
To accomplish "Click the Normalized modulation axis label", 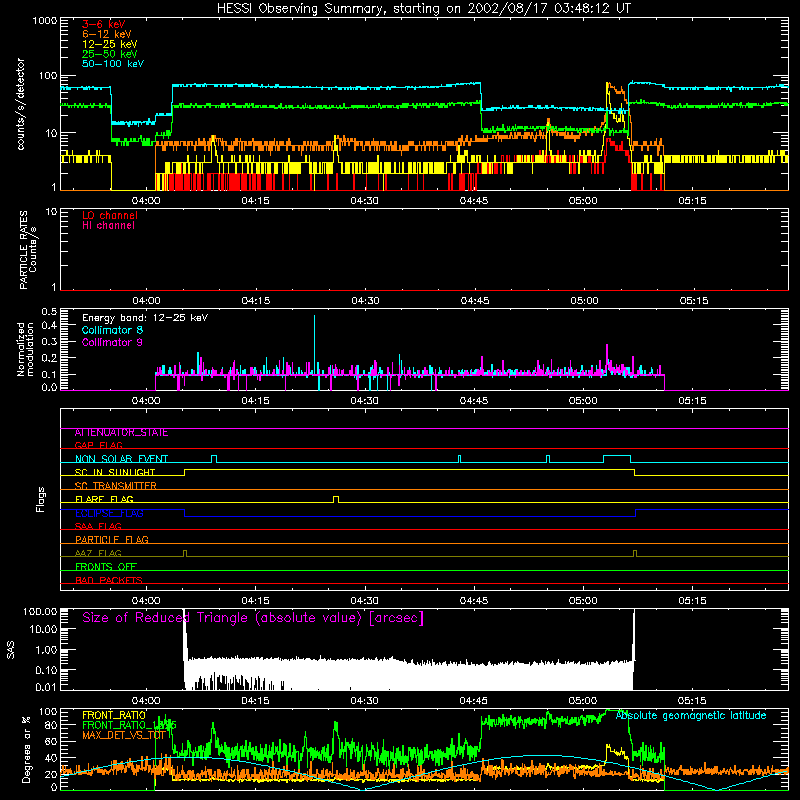I will tap(25, 349).
